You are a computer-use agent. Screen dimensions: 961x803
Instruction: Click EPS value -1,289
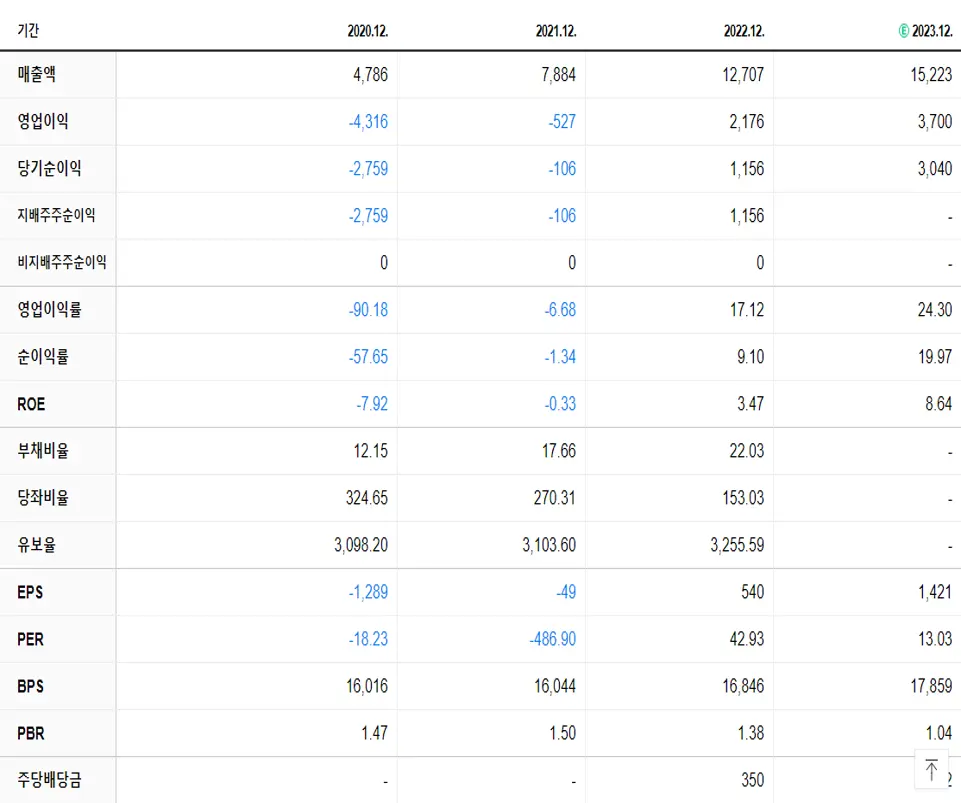click(x=368, y=592)
